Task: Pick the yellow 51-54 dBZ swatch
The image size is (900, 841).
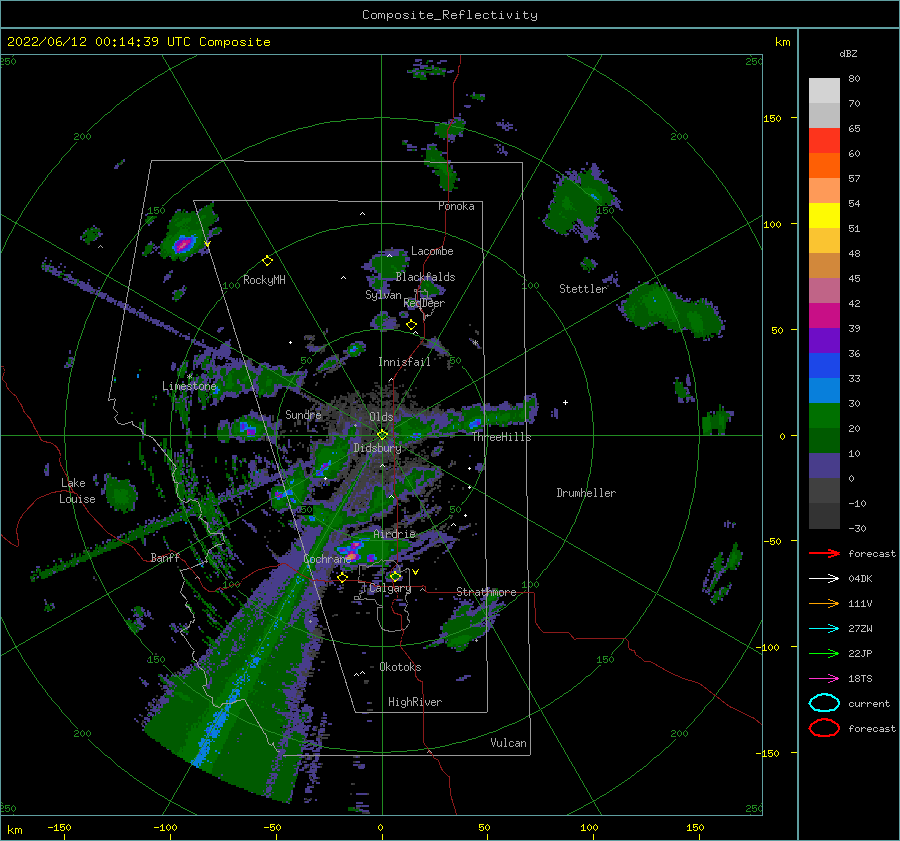Action: (x=824, y=216)
